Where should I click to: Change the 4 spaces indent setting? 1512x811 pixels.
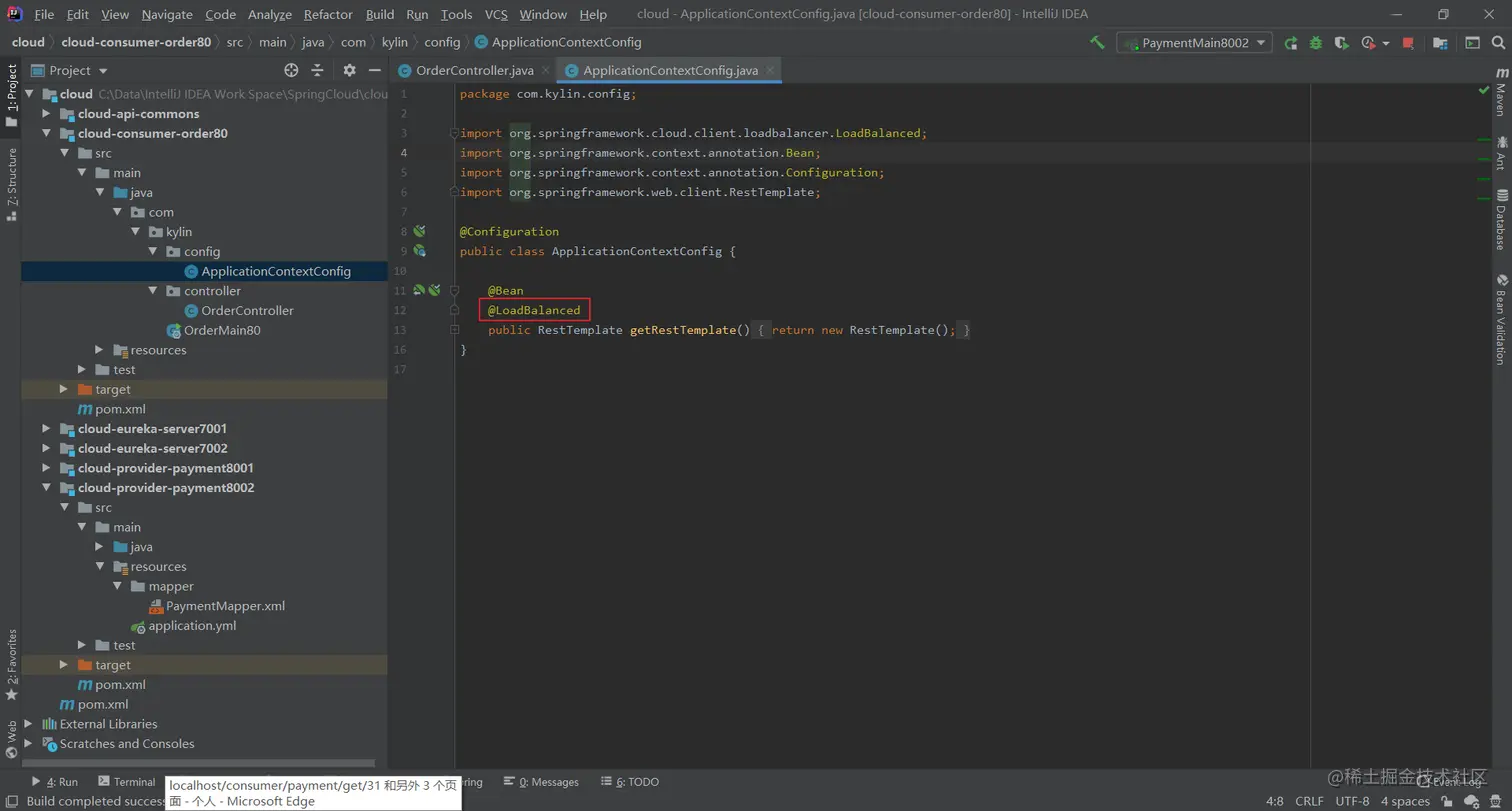(1405, 801)
